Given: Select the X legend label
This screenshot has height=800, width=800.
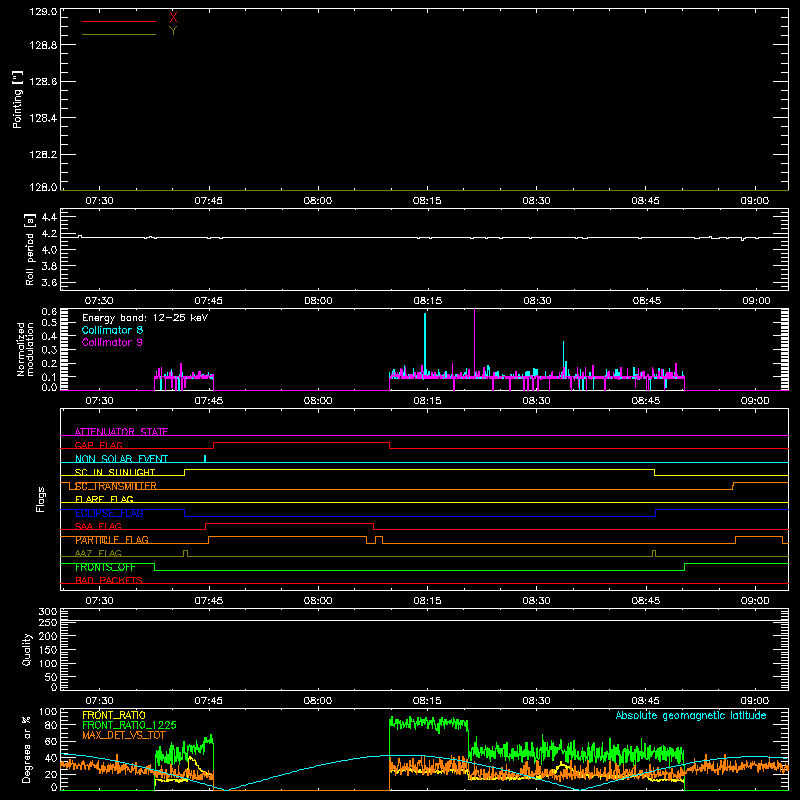Looking at the screenshot, I should click(173, 17).
